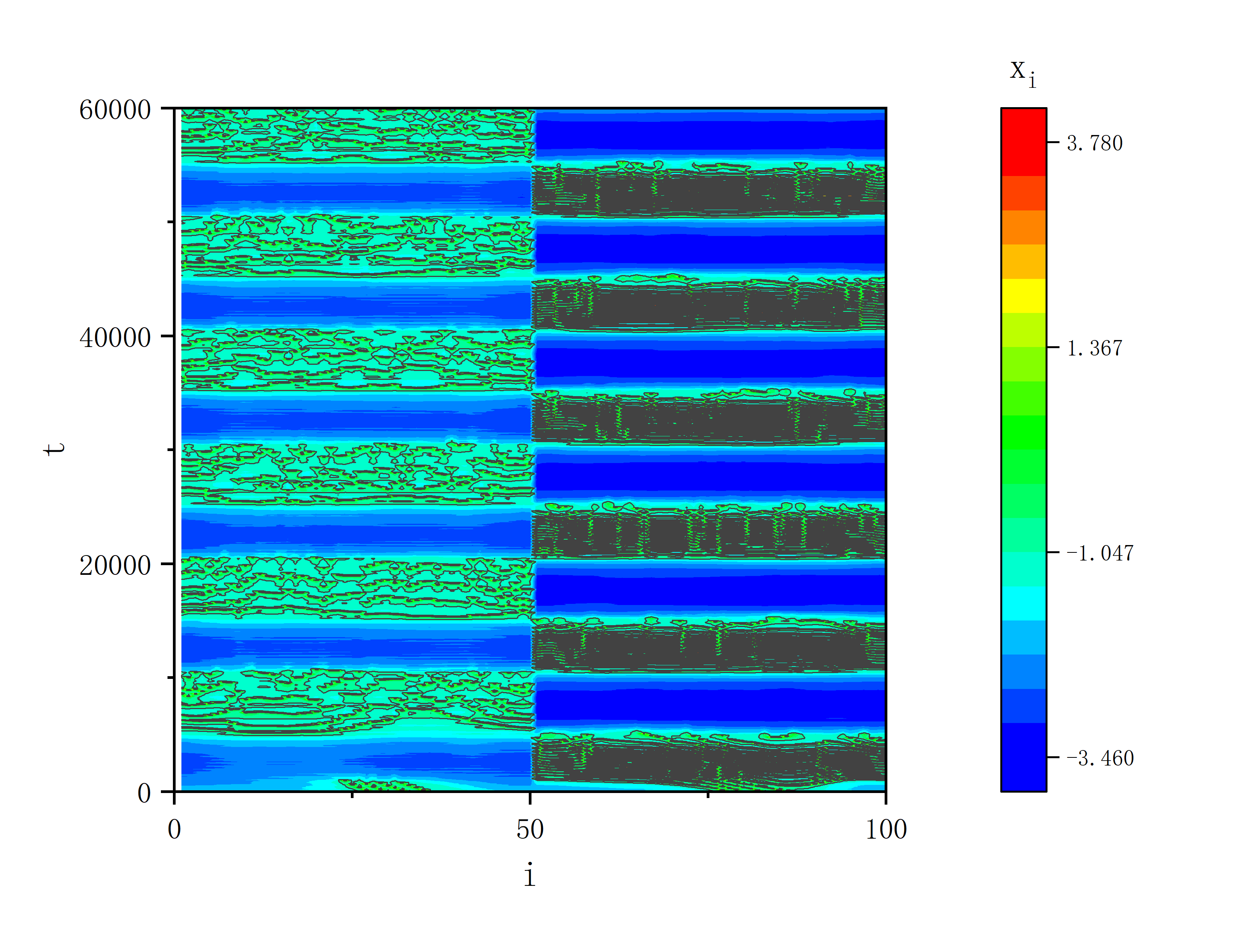Pick the yellow segment of the colorbar
This screenshot has height=952, width=1244.
[x=1024, y=296]
